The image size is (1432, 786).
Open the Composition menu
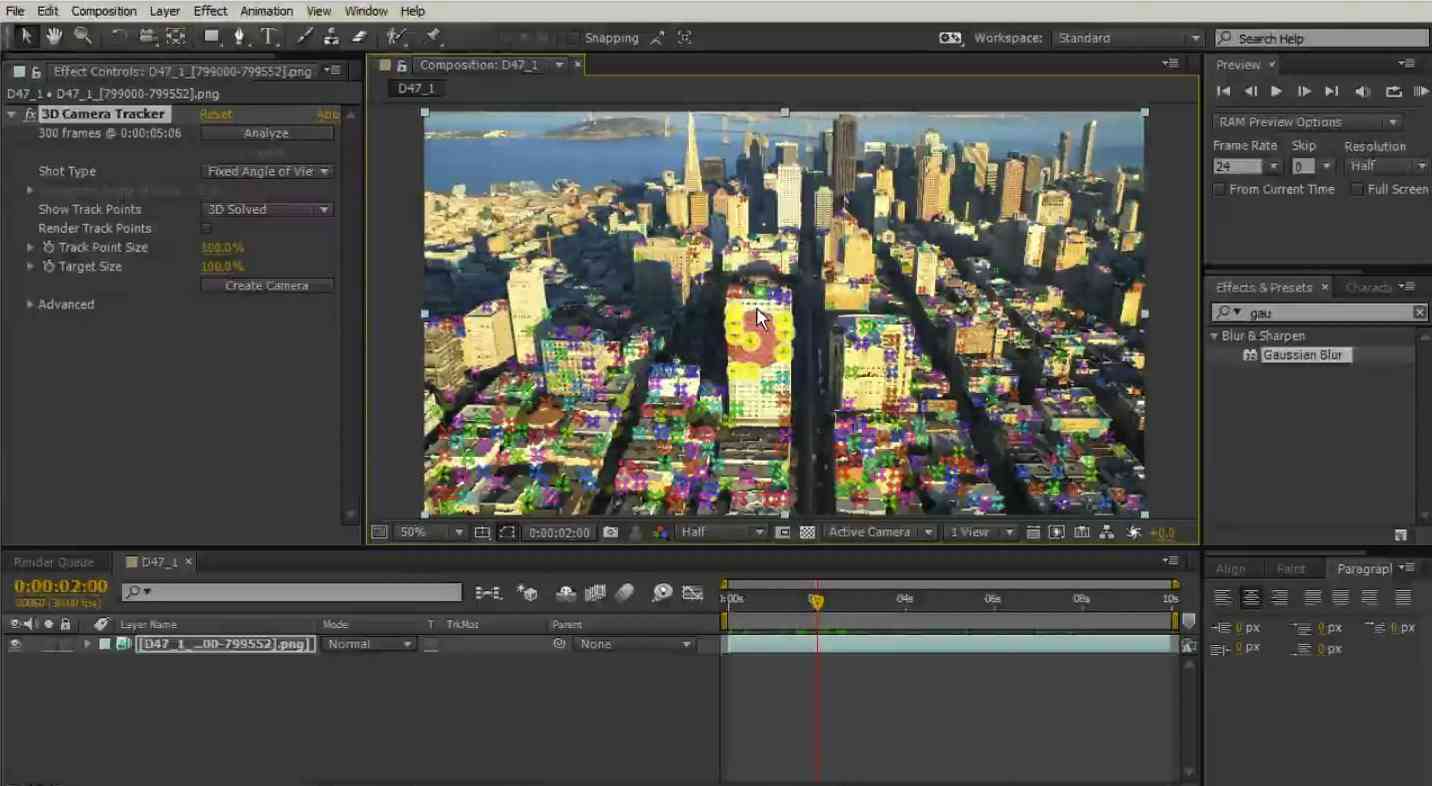click(x=103, y=11)
